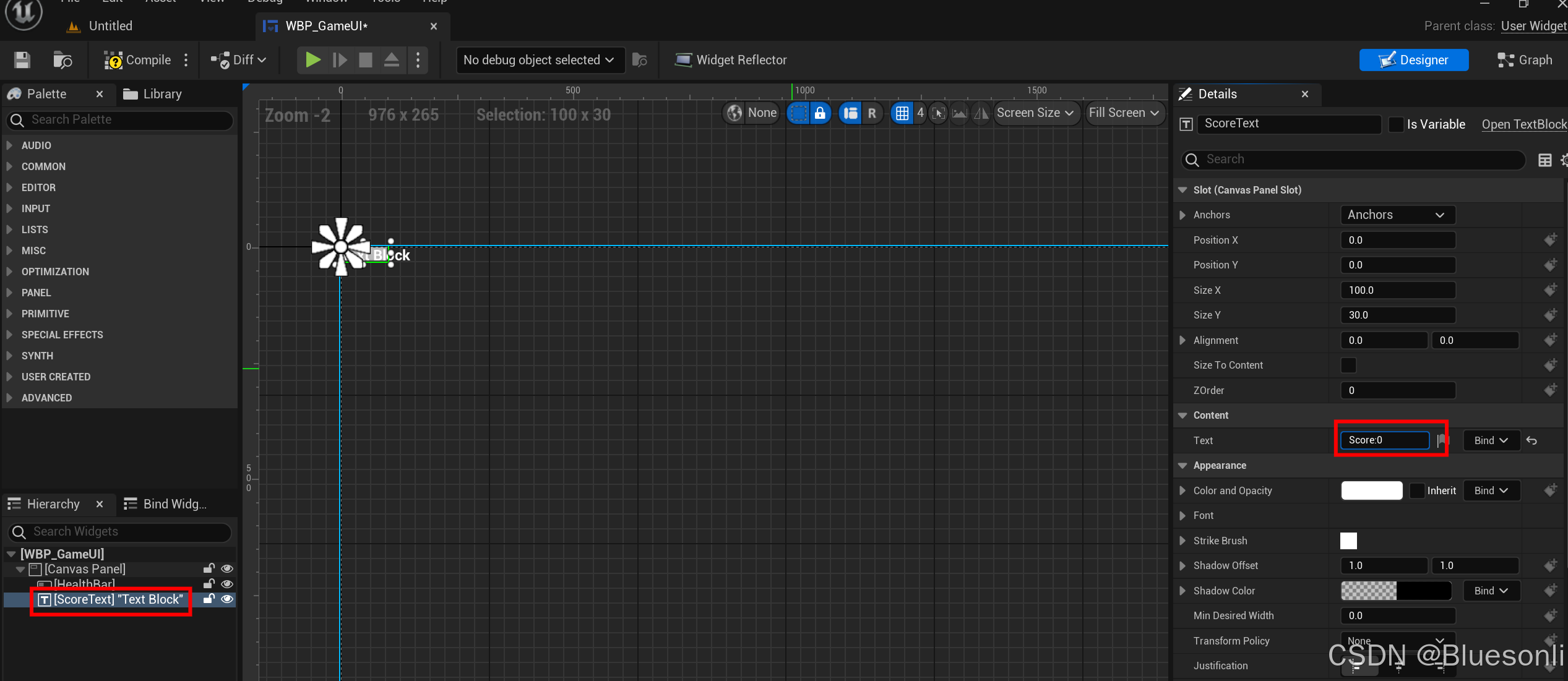Open the Anchors dropdown
The image size is (1568, 681).
(x=1397, y=215)
